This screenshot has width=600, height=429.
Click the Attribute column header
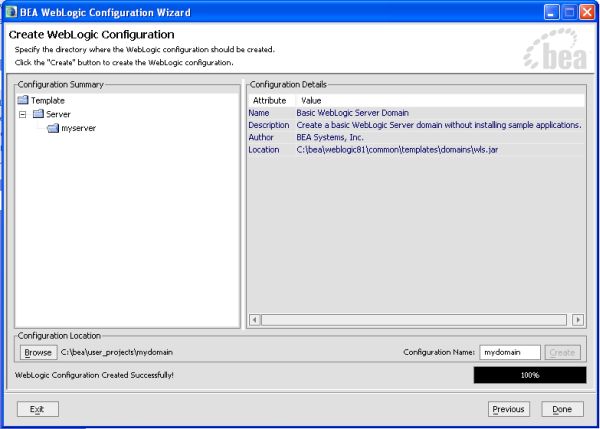click(x=269, y=101)
